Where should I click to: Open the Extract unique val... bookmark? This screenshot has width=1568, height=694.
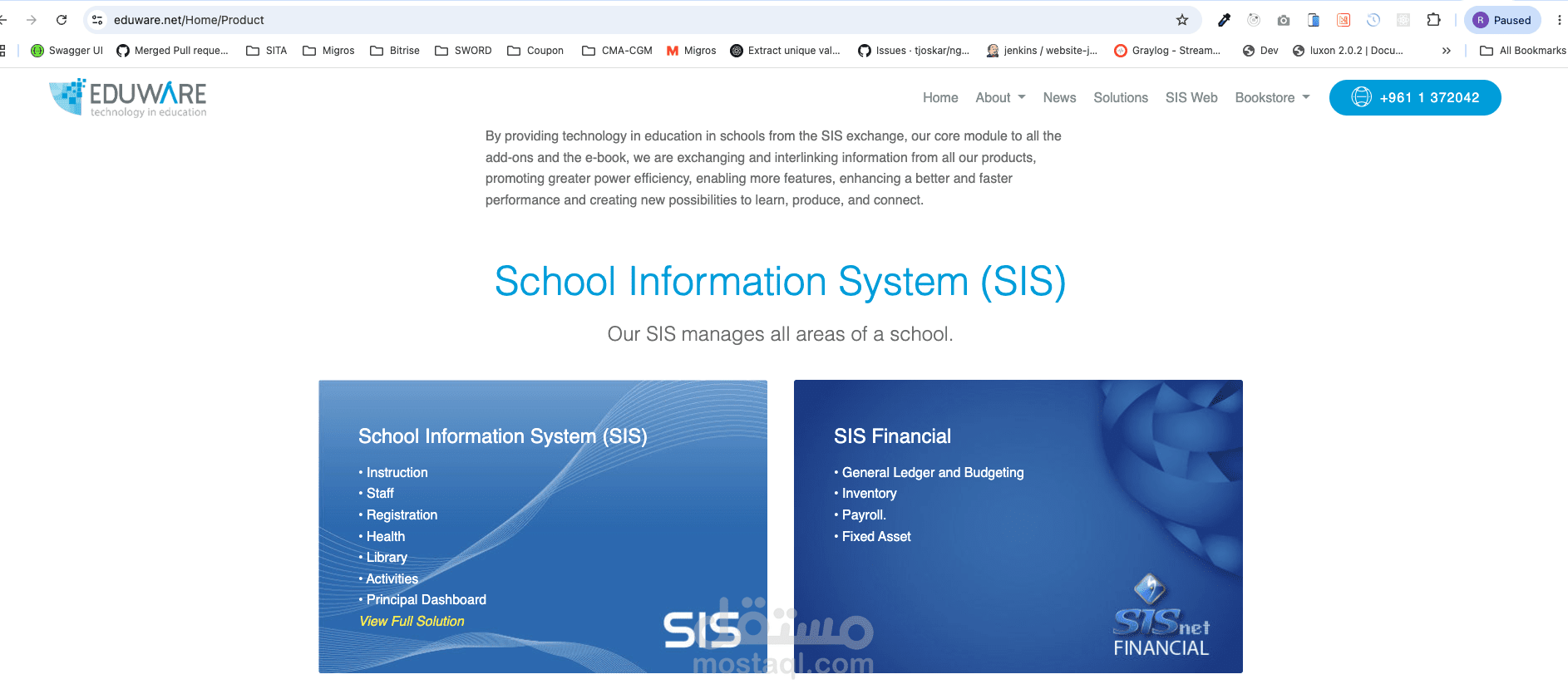(x=785, y=51)
